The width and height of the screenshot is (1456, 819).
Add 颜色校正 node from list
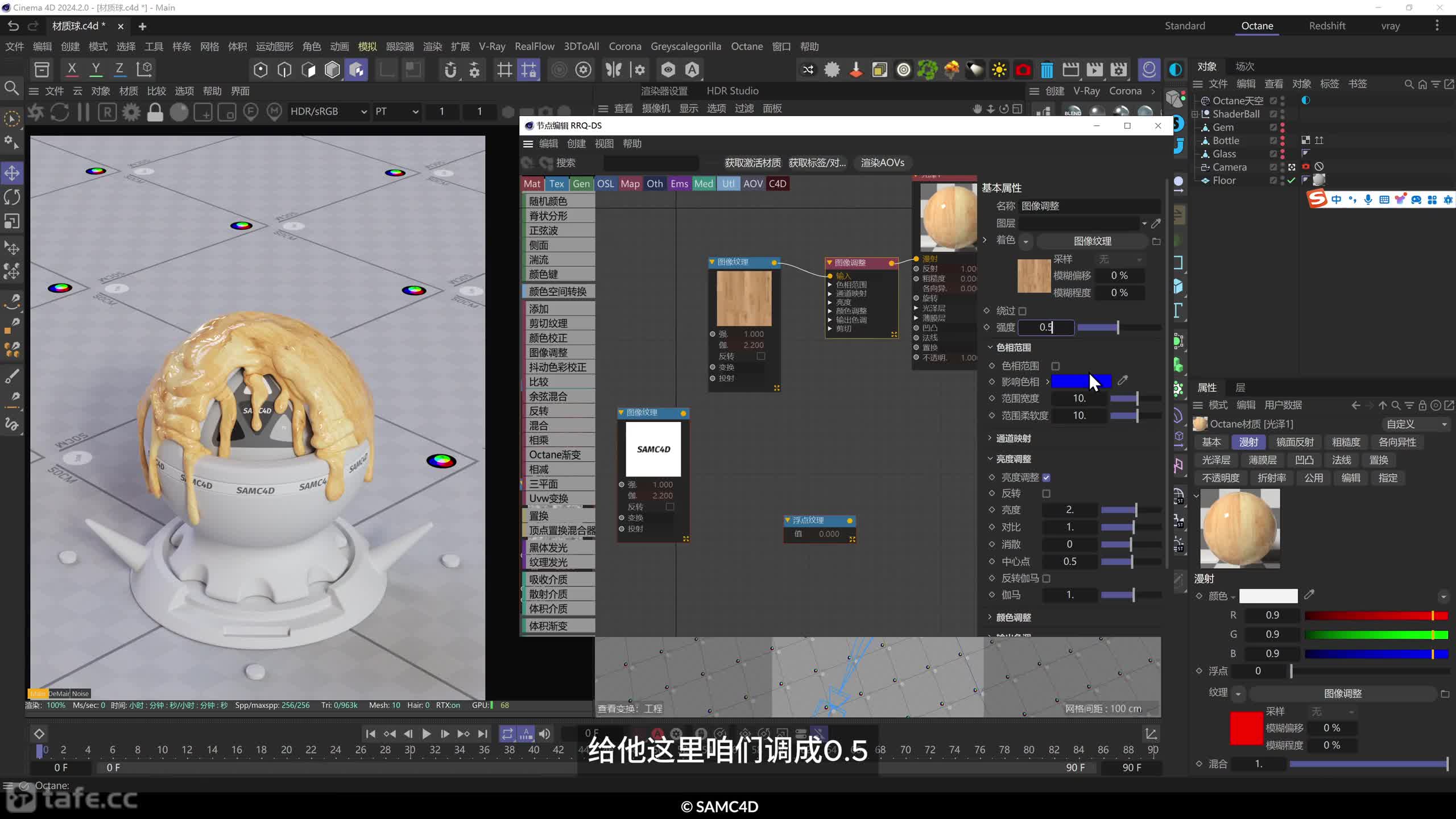tap(559, 338)
